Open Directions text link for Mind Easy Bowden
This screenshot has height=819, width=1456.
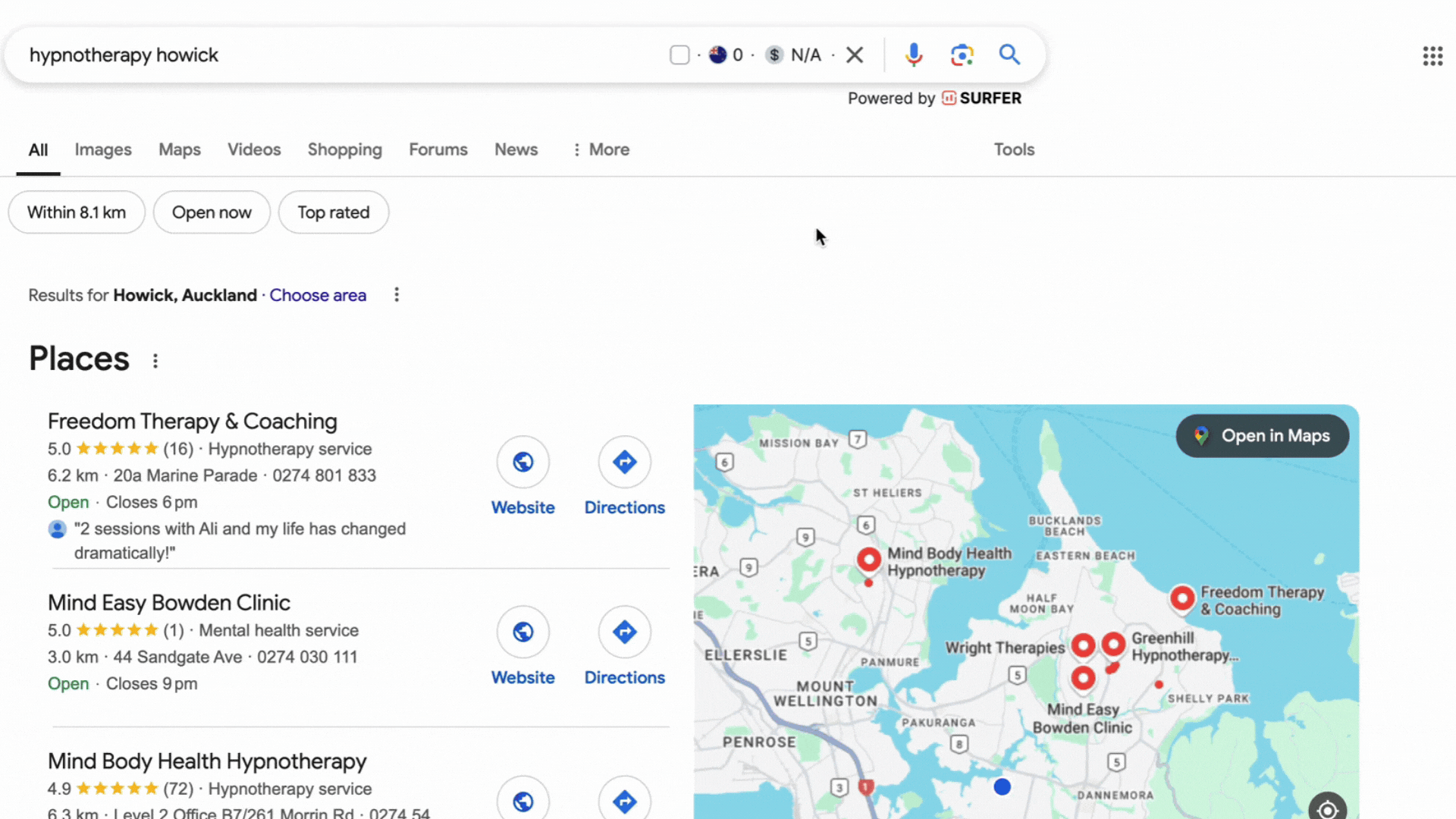click(x=625, y=677)
